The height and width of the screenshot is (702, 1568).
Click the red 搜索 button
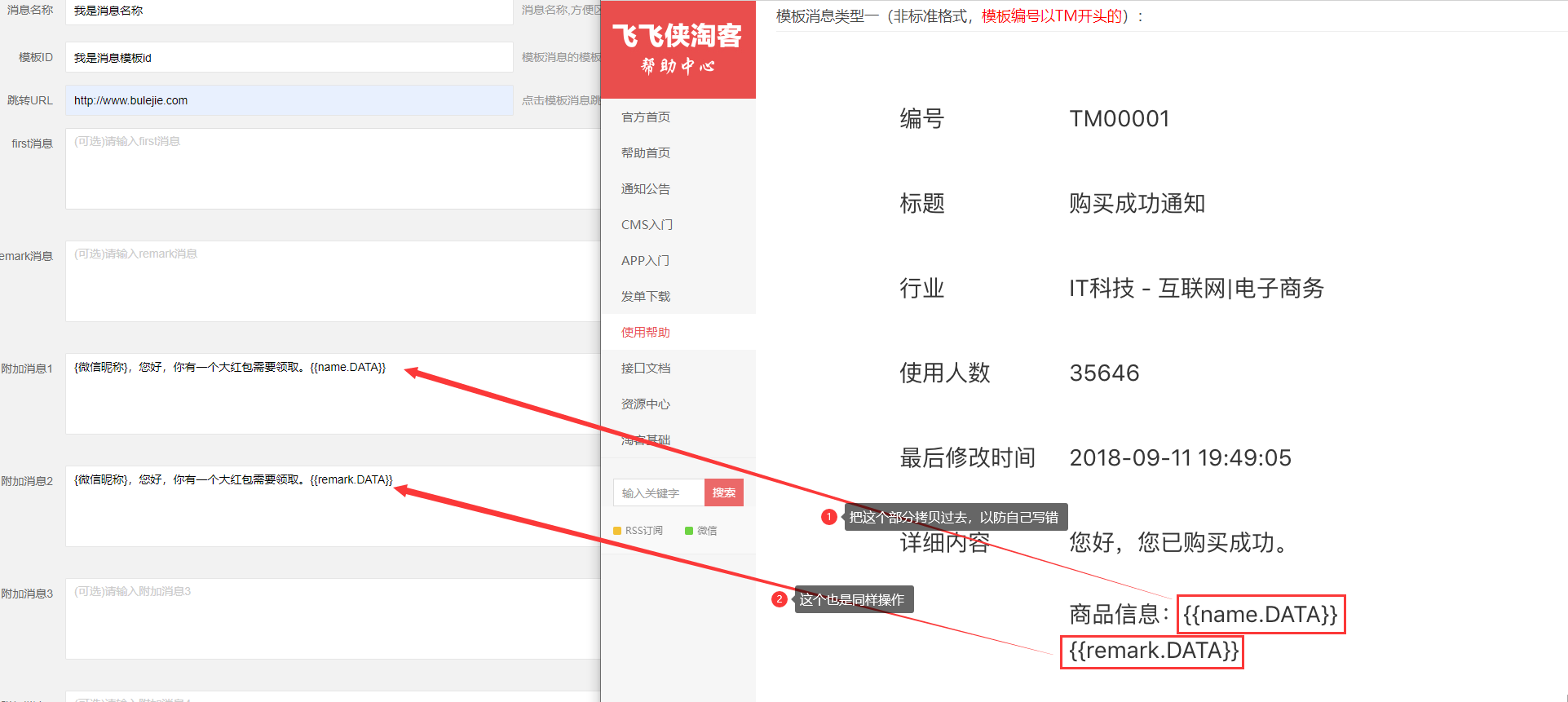[x=724, y=492]
